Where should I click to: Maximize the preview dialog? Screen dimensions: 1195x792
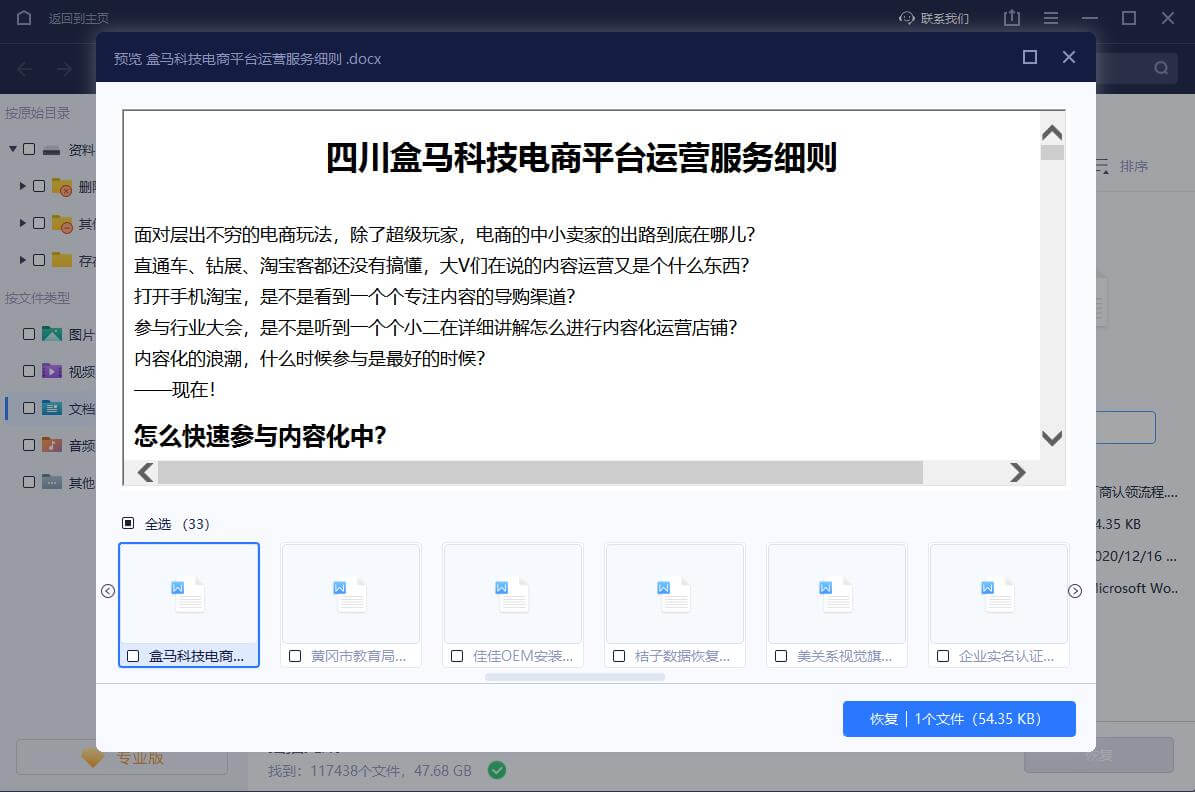click(1030, 57)
